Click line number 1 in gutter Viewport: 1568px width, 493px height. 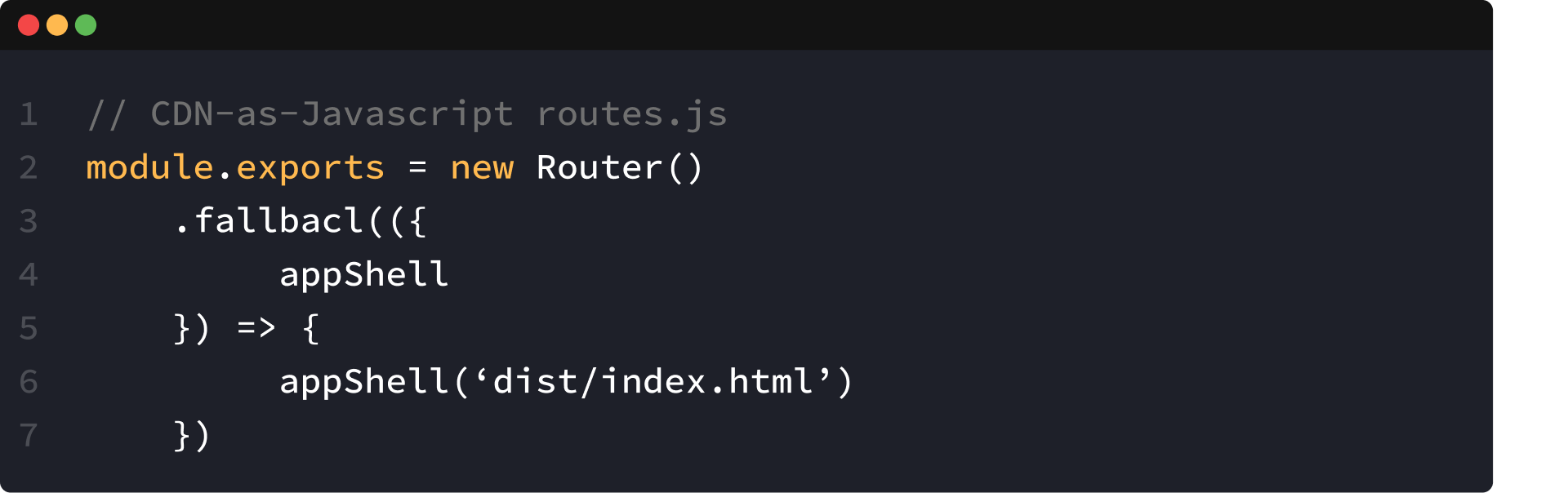point(29,114)
